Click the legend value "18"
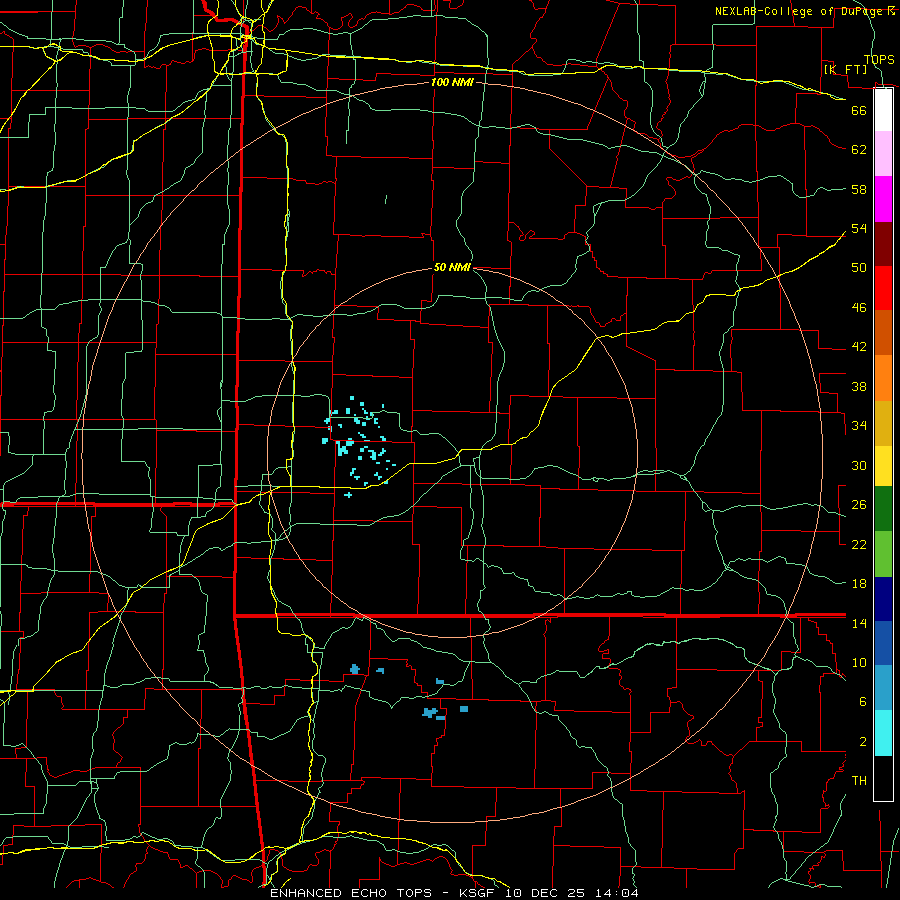The image size is (900, 900). (x=859, y=584)
